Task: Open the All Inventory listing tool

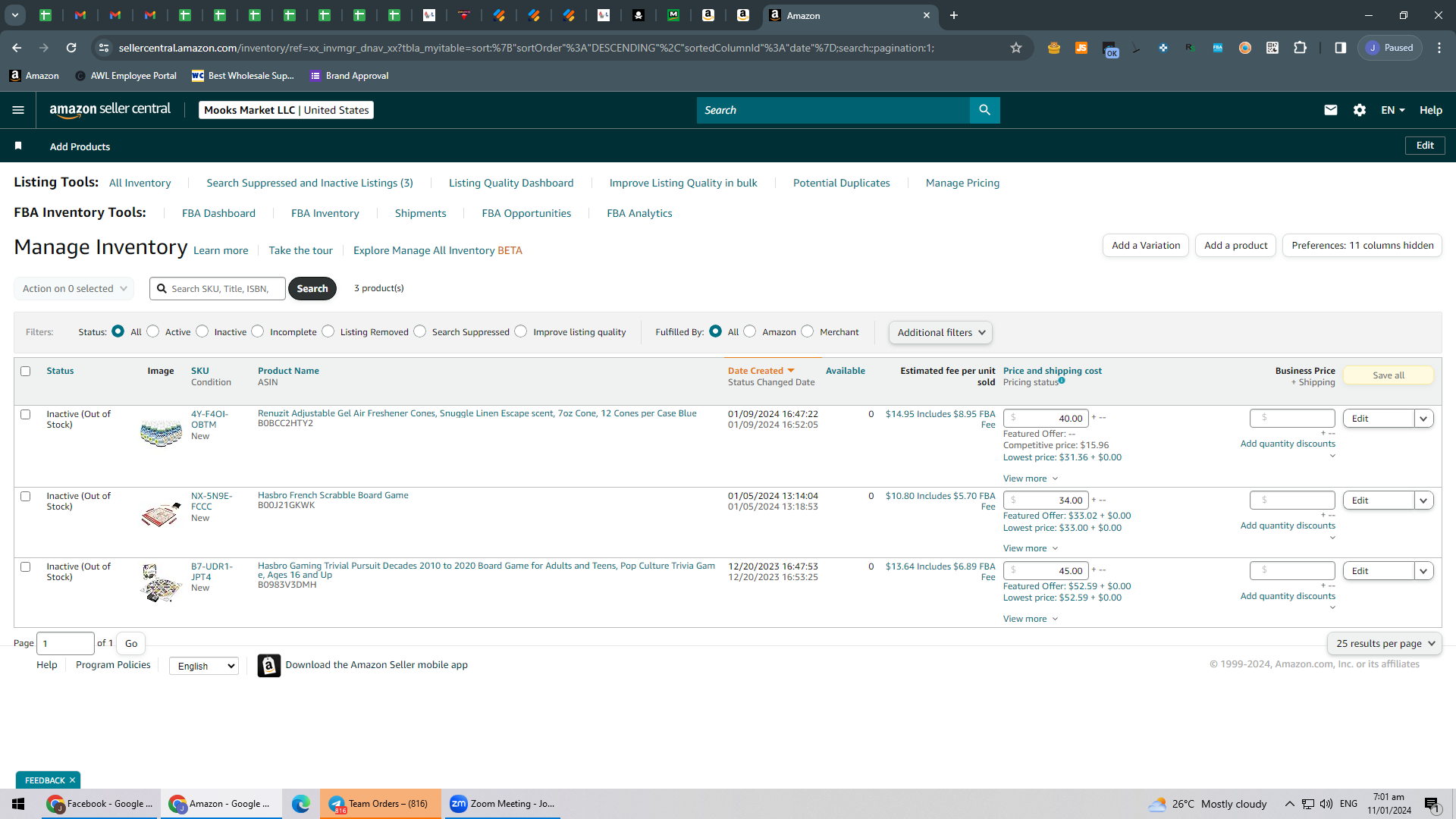Action: point(140,183)
